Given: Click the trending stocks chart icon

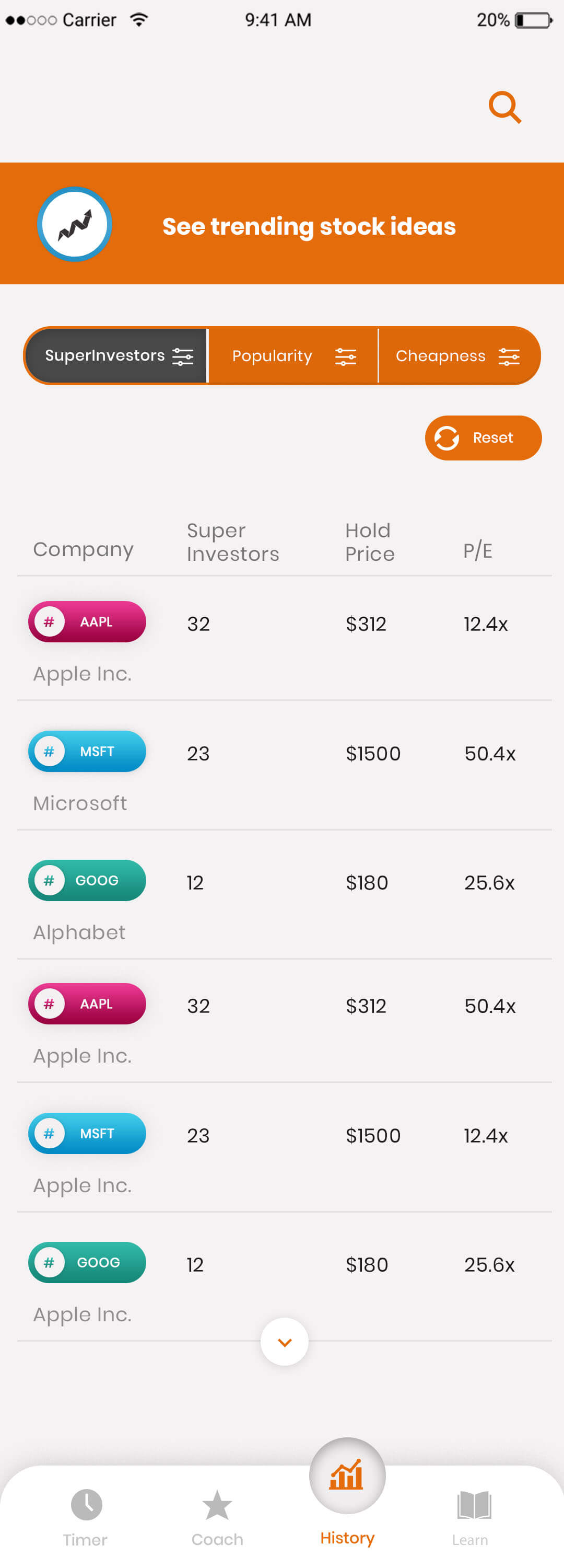Looking at the screenshot, I should (x=74, y=224).
